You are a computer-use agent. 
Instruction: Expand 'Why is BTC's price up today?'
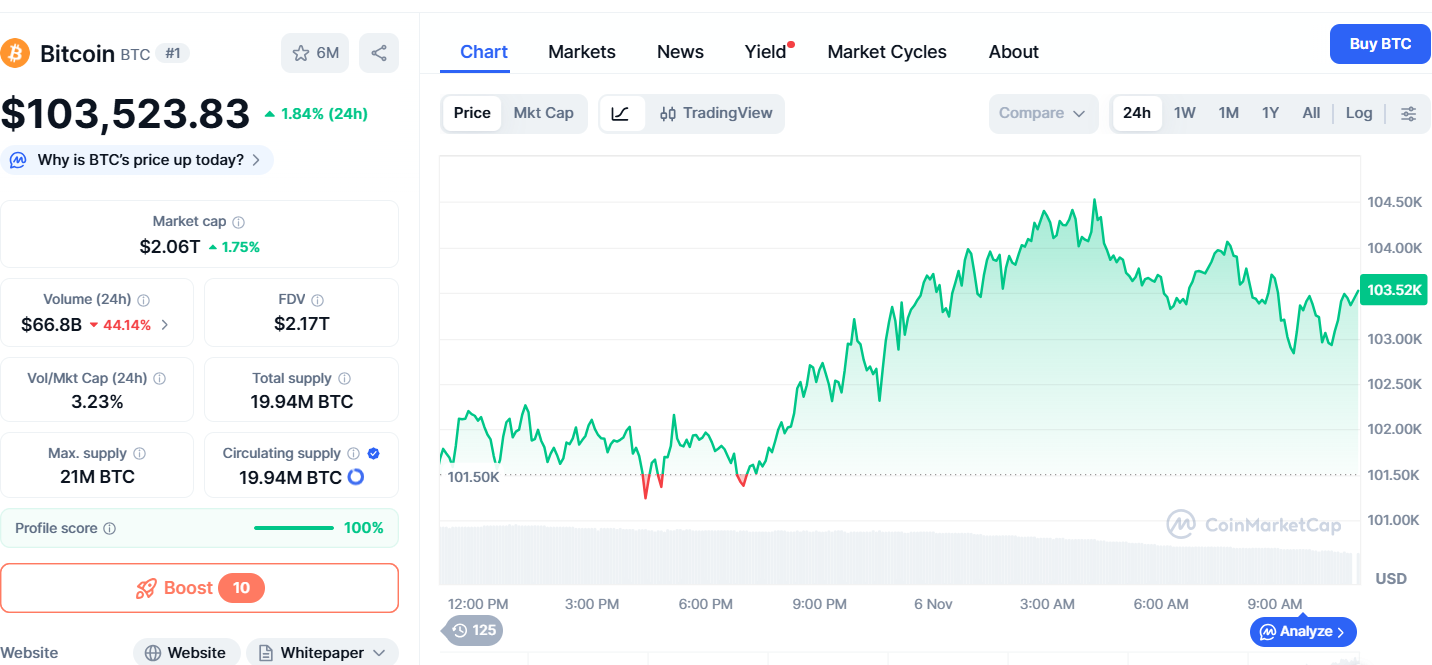[137, 160]
